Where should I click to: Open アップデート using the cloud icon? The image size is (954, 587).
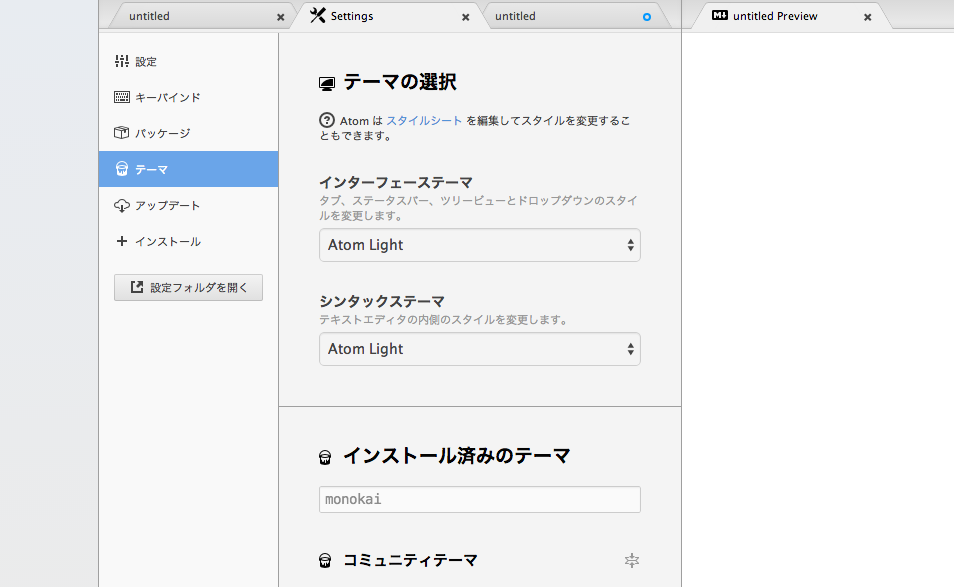(x=122, y=205)
